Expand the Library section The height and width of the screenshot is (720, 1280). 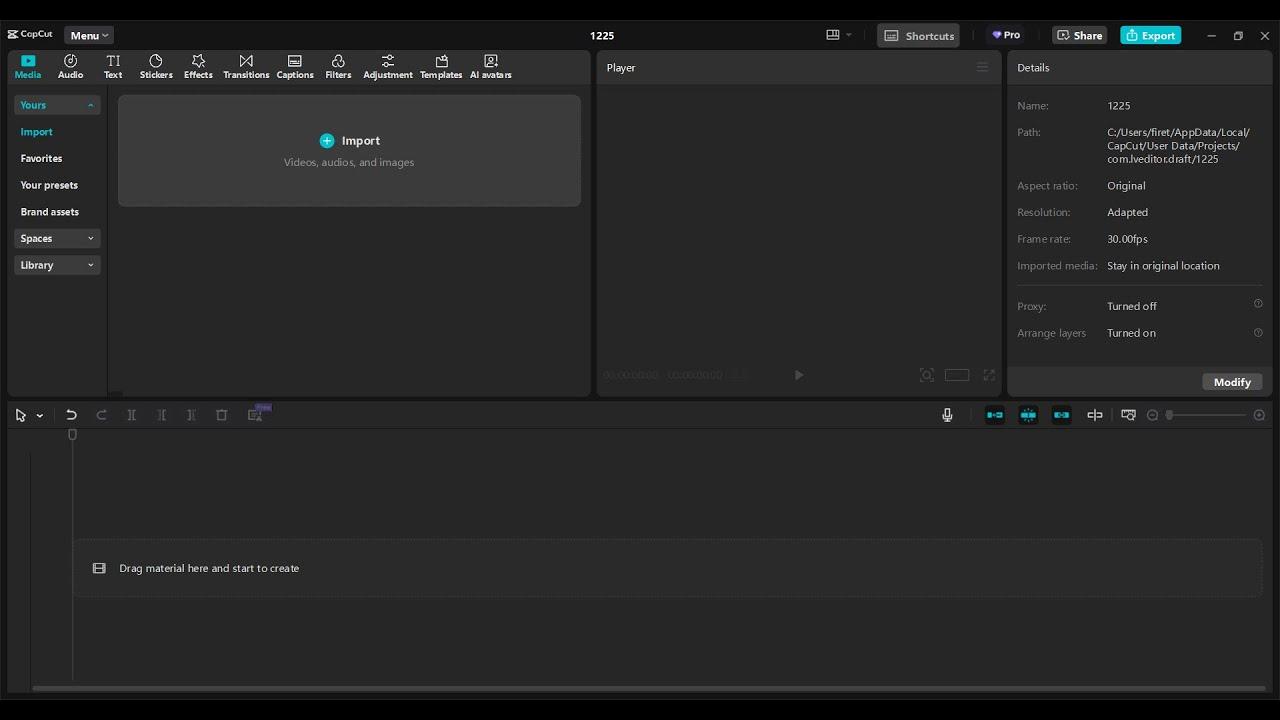click(x=57, y=265)
